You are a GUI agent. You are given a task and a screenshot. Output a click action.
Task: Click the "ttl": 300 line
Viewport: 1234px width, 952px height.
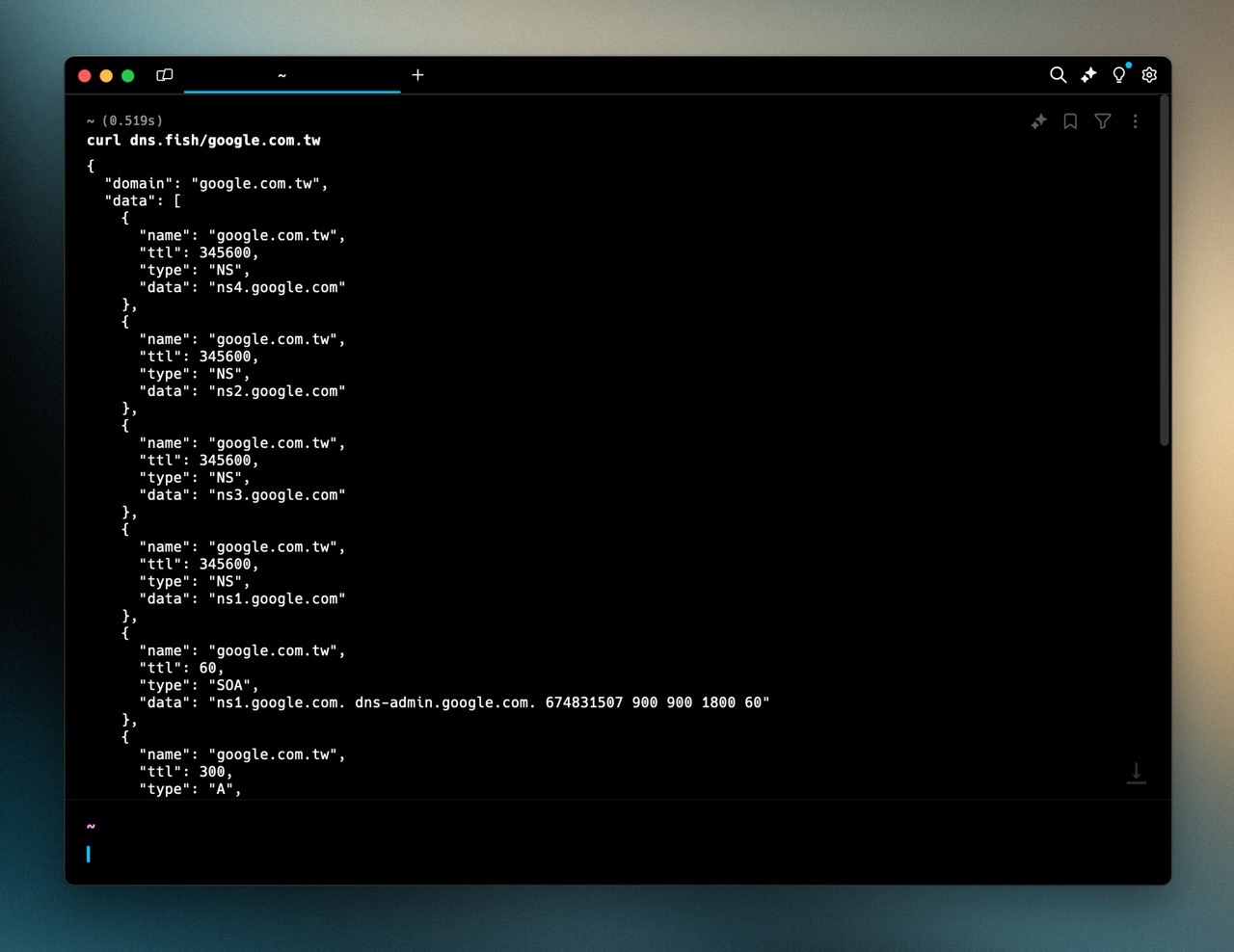[x=186, y=773]
